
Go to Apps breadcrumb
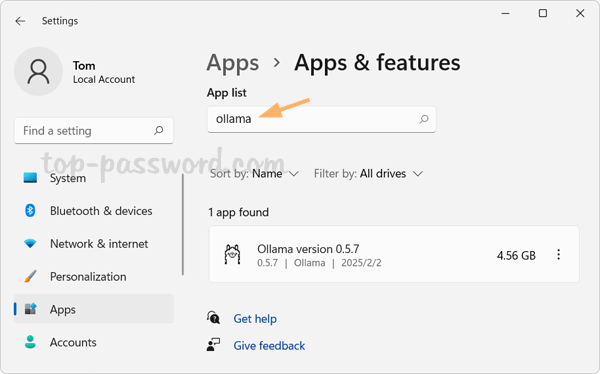[233, 63]
